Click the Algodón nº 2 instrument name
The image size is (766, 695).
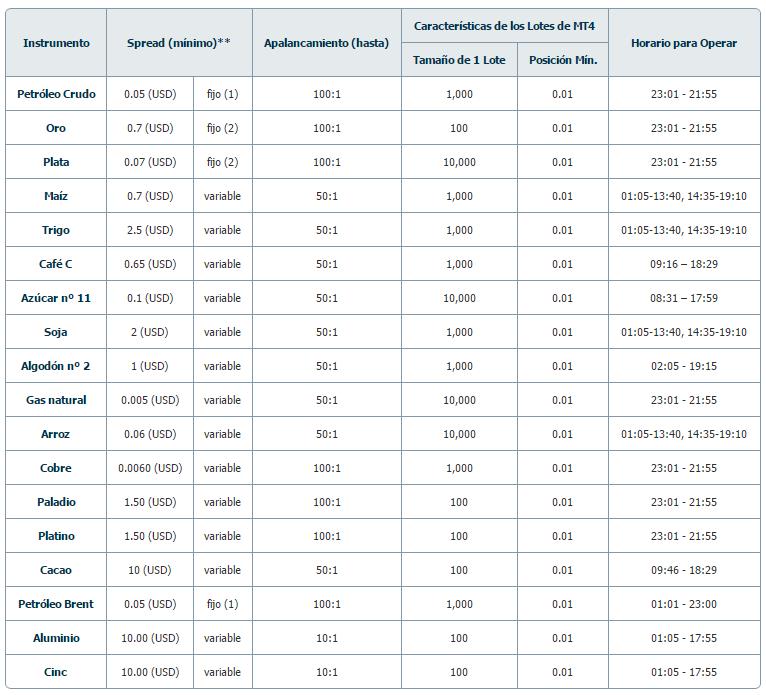click(x=56, y=366)
